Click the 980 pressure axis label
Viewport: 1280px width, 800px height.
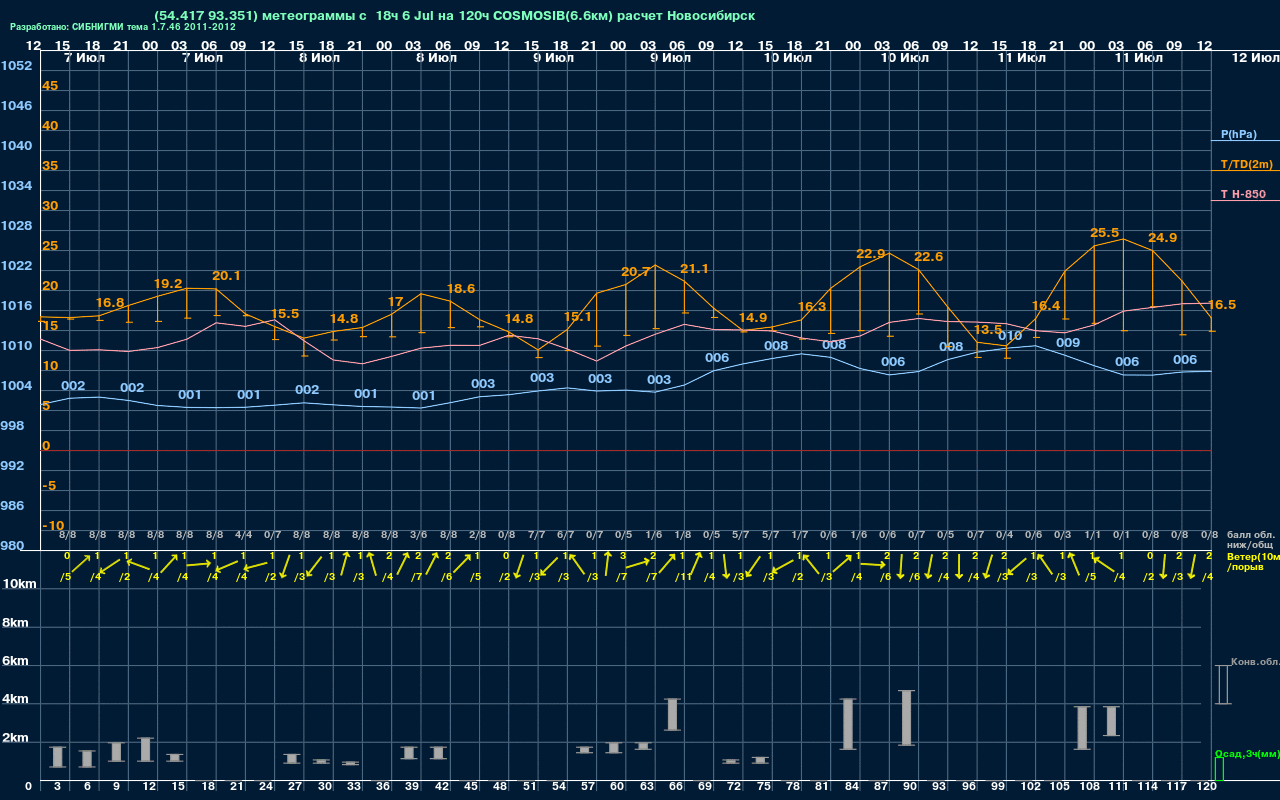[x=13, y=546]
